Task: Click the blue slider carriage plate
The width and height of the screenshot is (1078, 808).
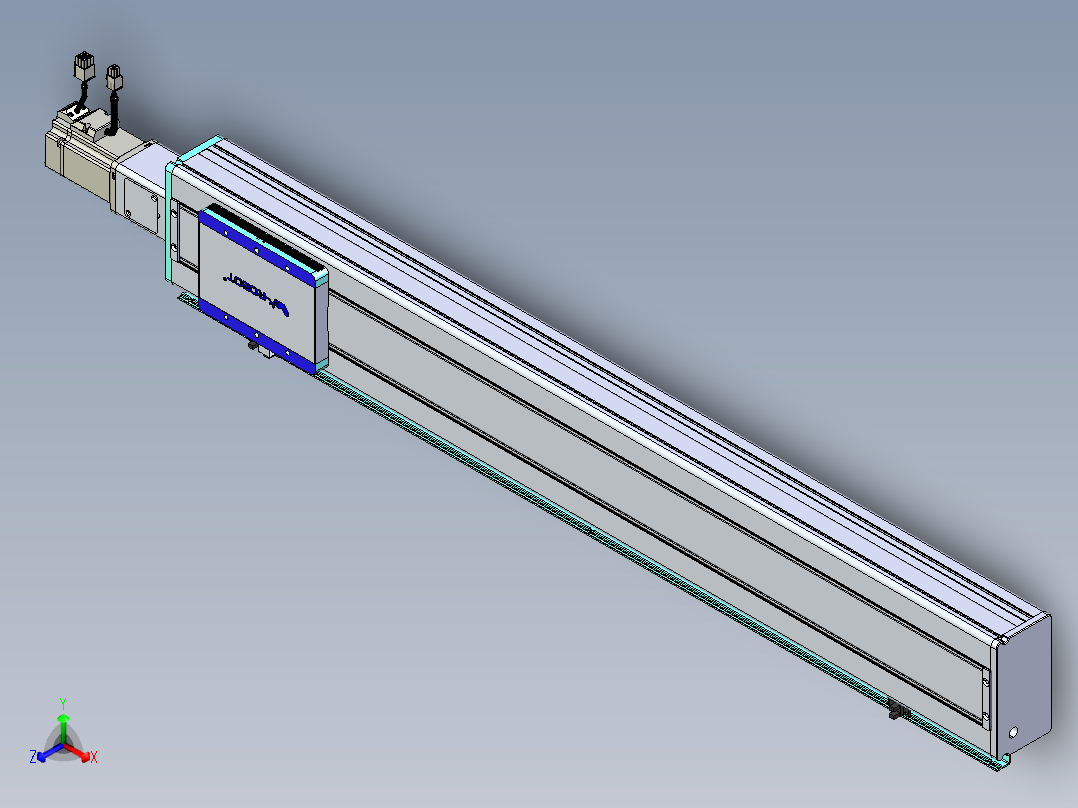Action: pos(261,290)
